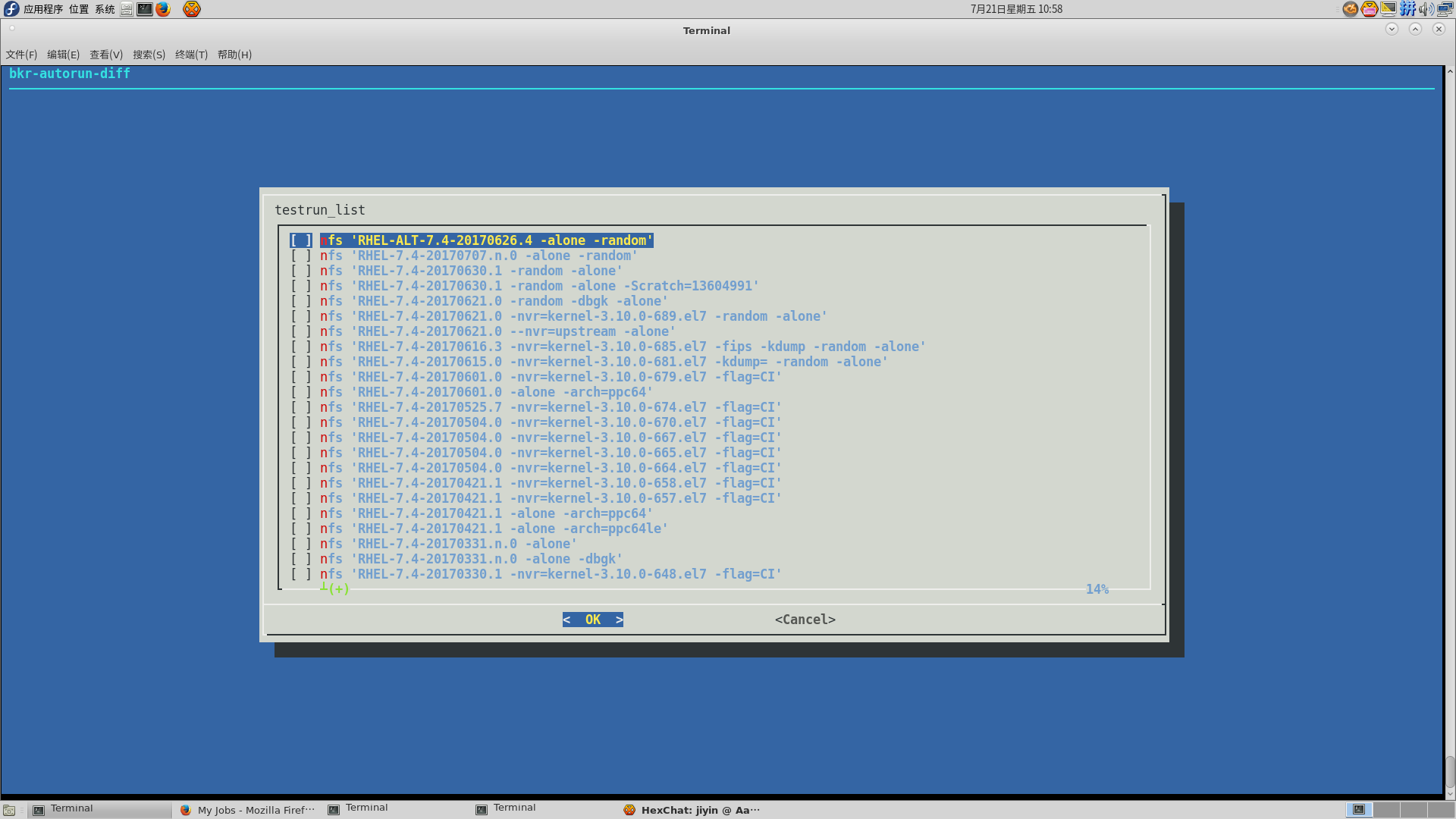Tick checkbox for --nvr=upstream -alone entry
This screenshot has height=819, width=1456.
coord(301,331)
